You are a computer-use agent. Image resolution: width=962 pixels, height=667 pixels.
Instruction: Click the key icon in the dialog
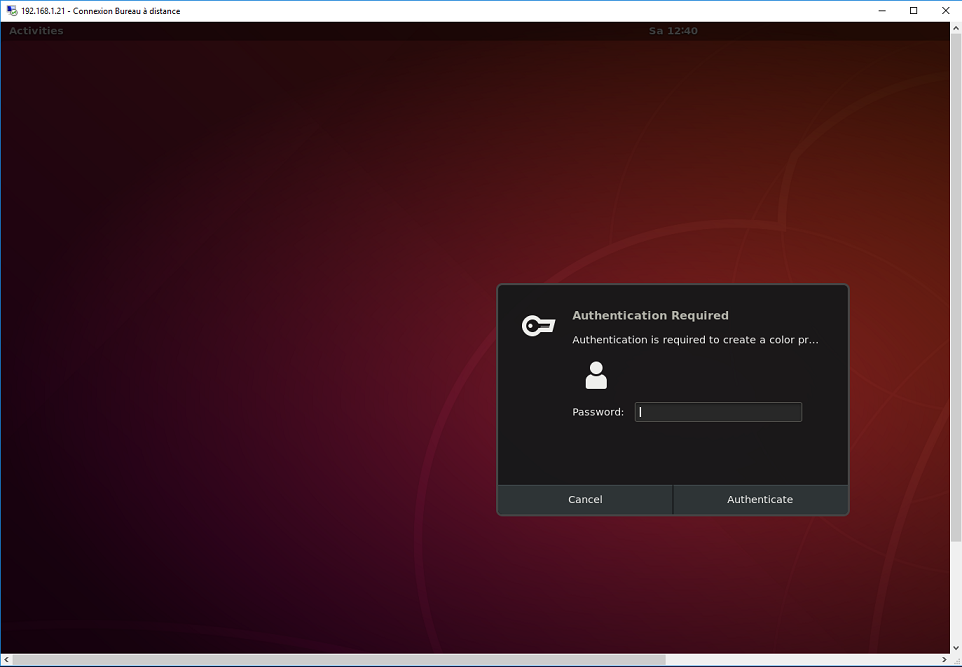click(x=538, y=325)
